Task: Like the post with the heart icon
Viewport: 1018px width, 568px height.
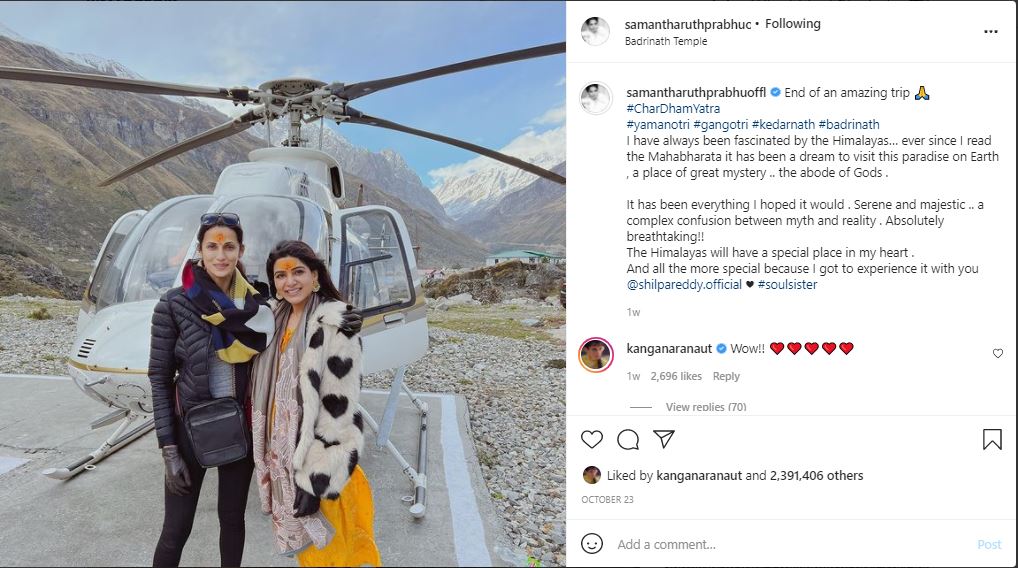Action: click(x=591, y=439)
